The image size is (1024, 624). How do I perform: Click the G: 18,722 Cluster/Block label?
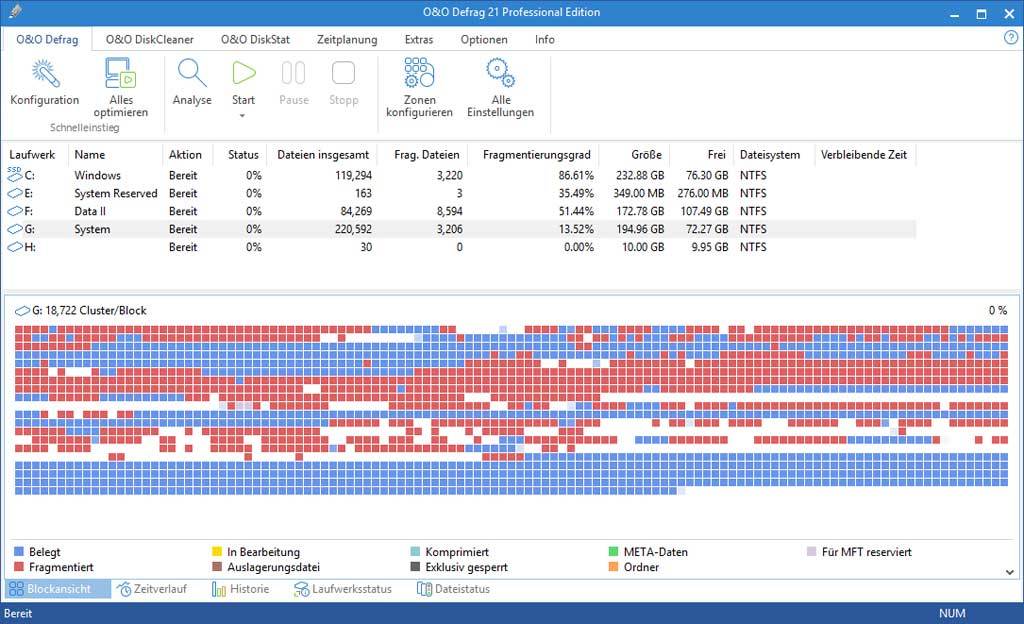click(89, 311)
